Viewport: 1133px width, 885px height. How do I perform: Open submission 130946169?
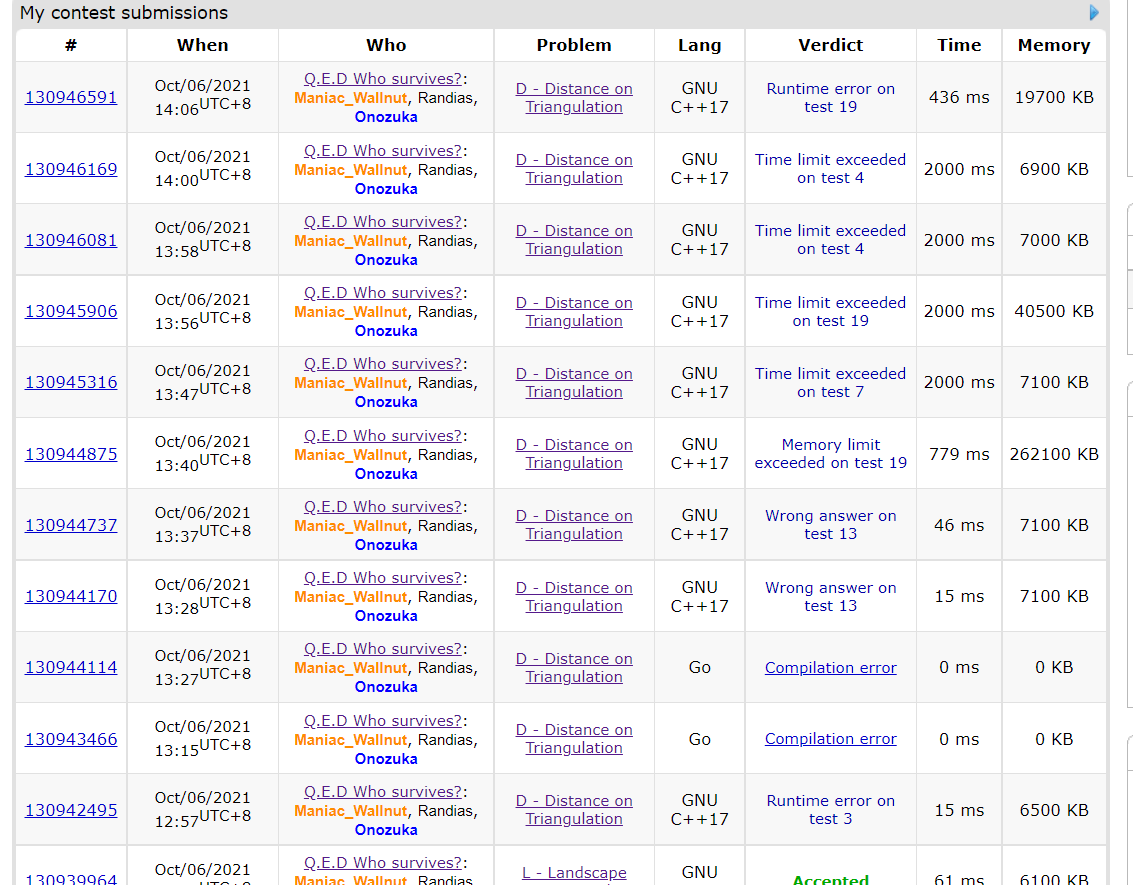[71, 169]
